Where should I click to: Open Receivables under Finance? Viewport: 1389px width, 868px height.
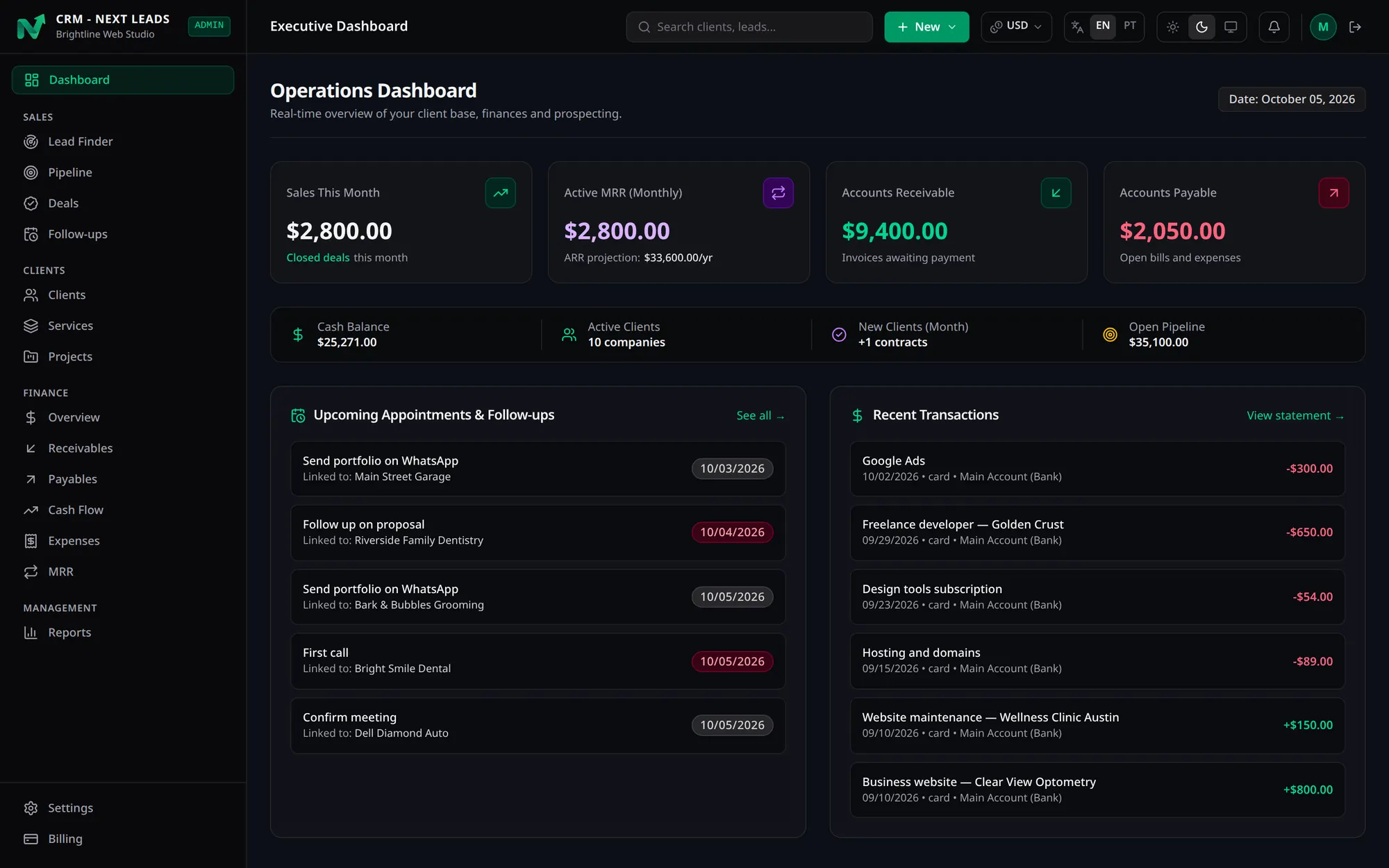click(x=123, y=449)
